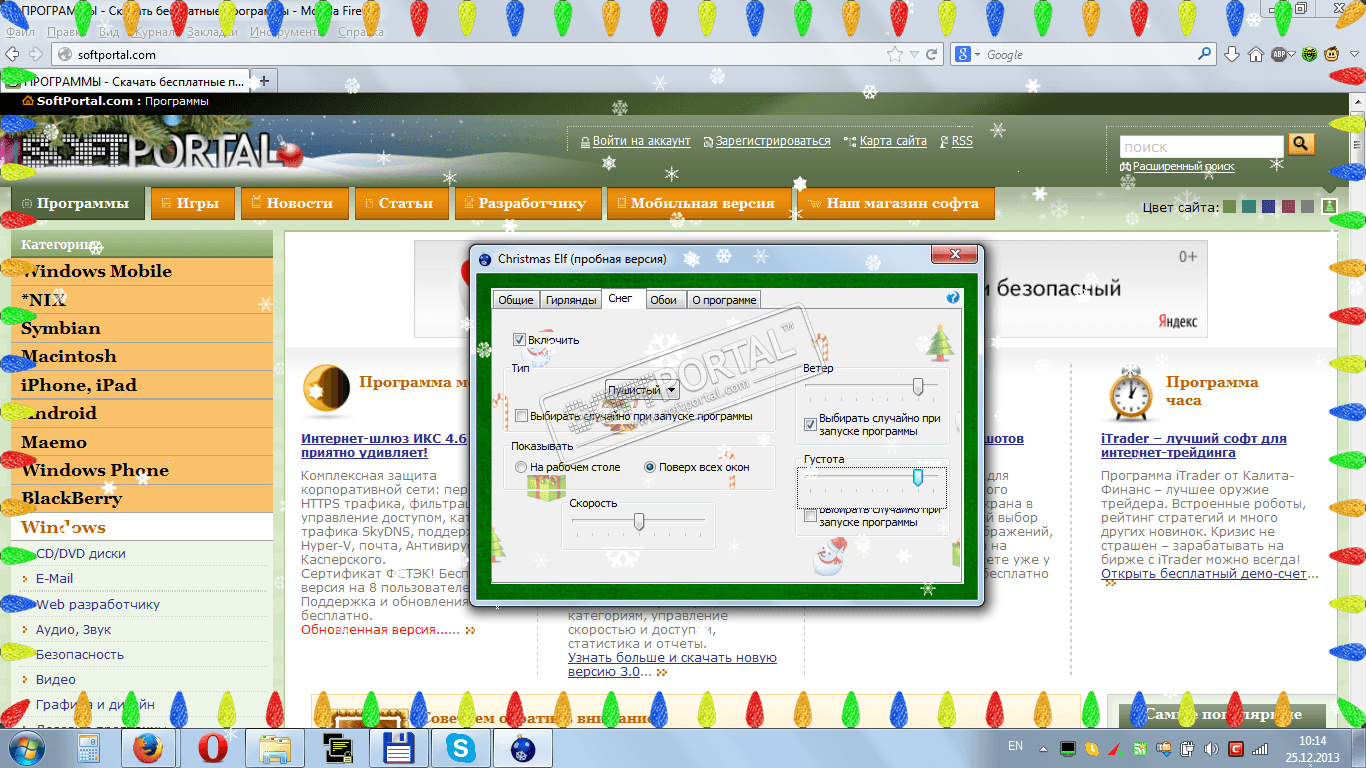1366x768 pixels.
Task: Check random density at startup checkbox
Action: pos(810,516)
